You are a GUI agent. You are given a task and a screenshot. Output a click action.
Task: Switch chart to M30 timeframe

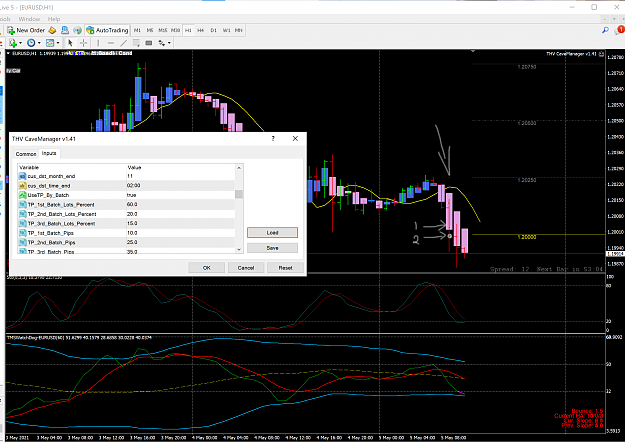[x=175, y=30]
